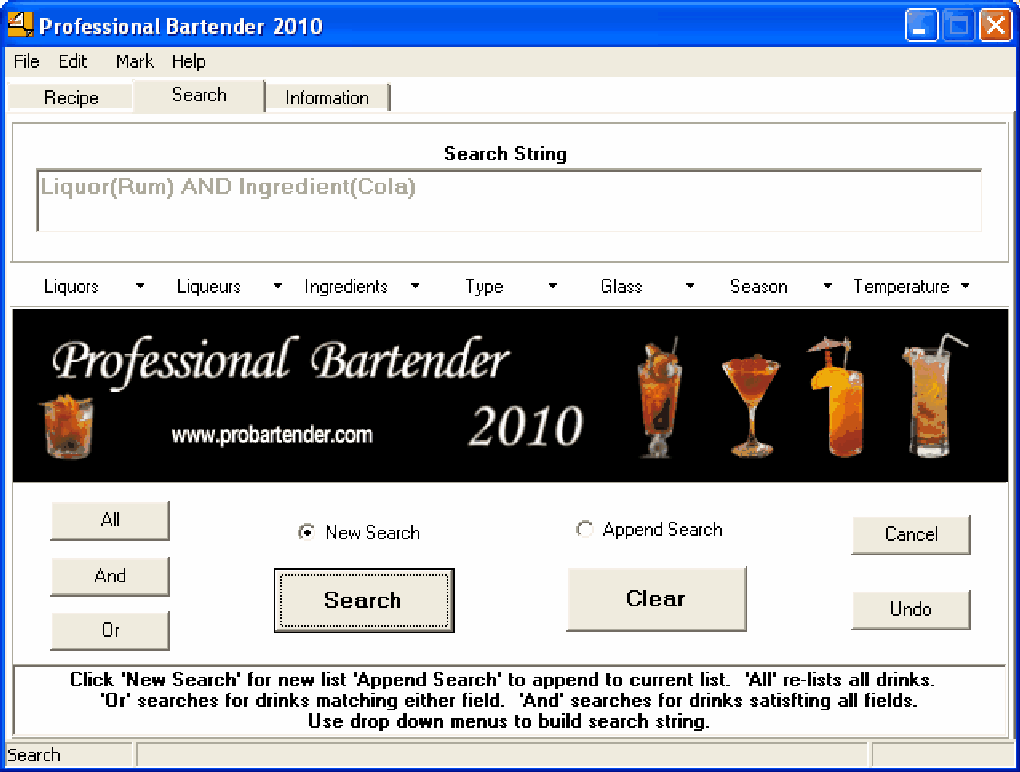Screen dimensions: 1020x772
Task: Click the Undo button
Action: coord(911,609)
